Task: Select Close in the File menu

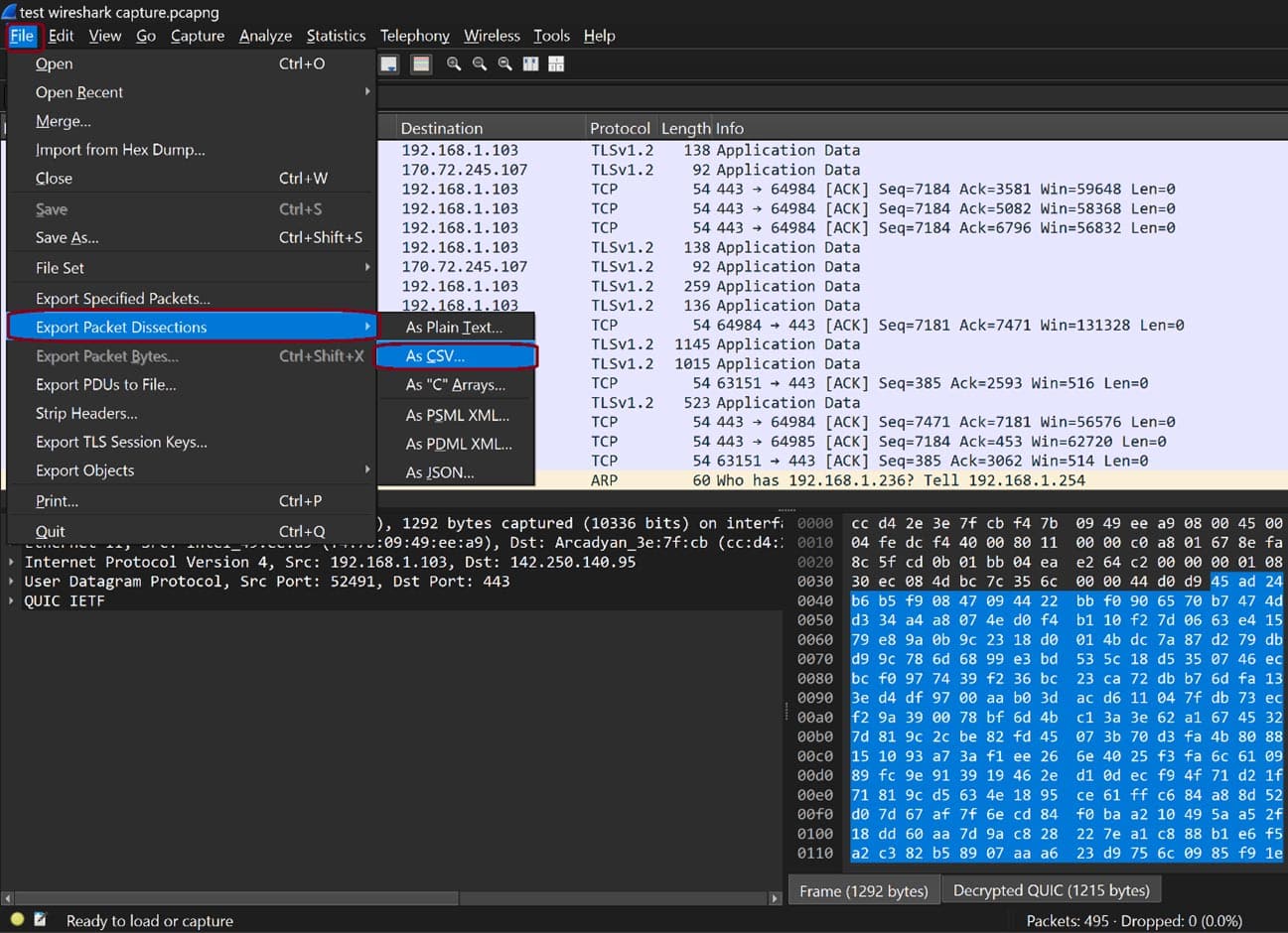Action: click(x=192, y=179)
